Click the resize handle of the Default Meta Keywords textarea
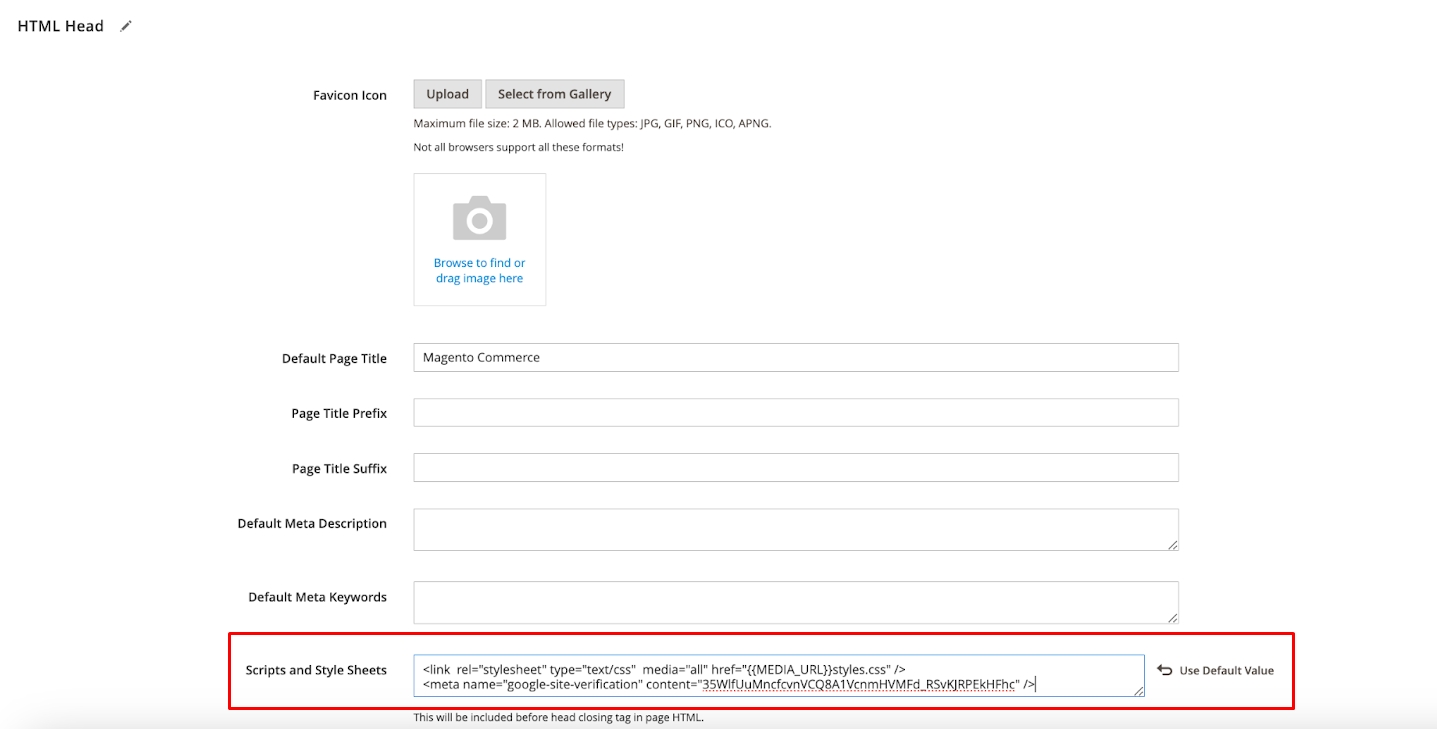This screenshot has width=1437, height=729. [1172, 618]
